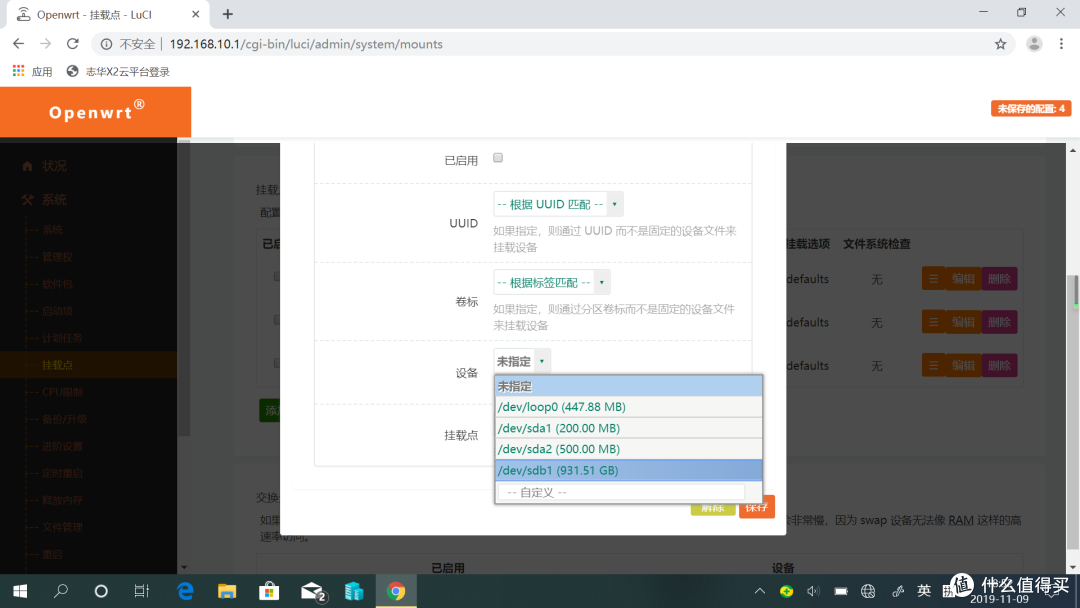The width and height of the screenshot is (1080, 608).
Task: Click drag handle icon in third row
Action: pyautogui.click(x=933, y=366)
